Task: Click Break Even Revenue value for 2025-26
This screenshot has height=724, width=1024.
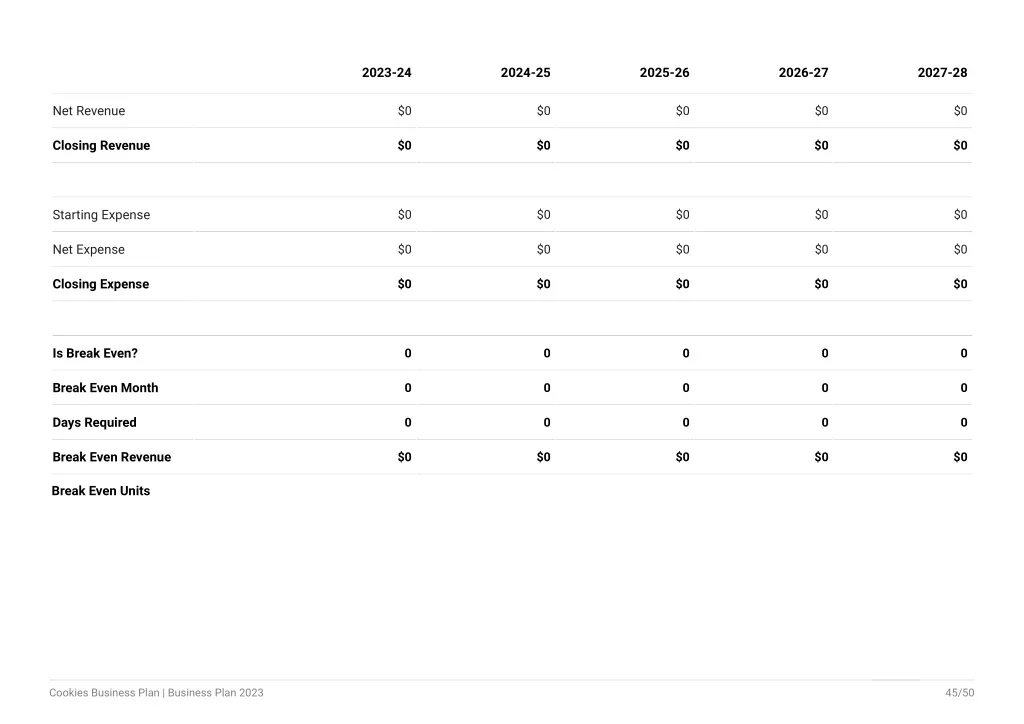Action: (x=682, y=457)
